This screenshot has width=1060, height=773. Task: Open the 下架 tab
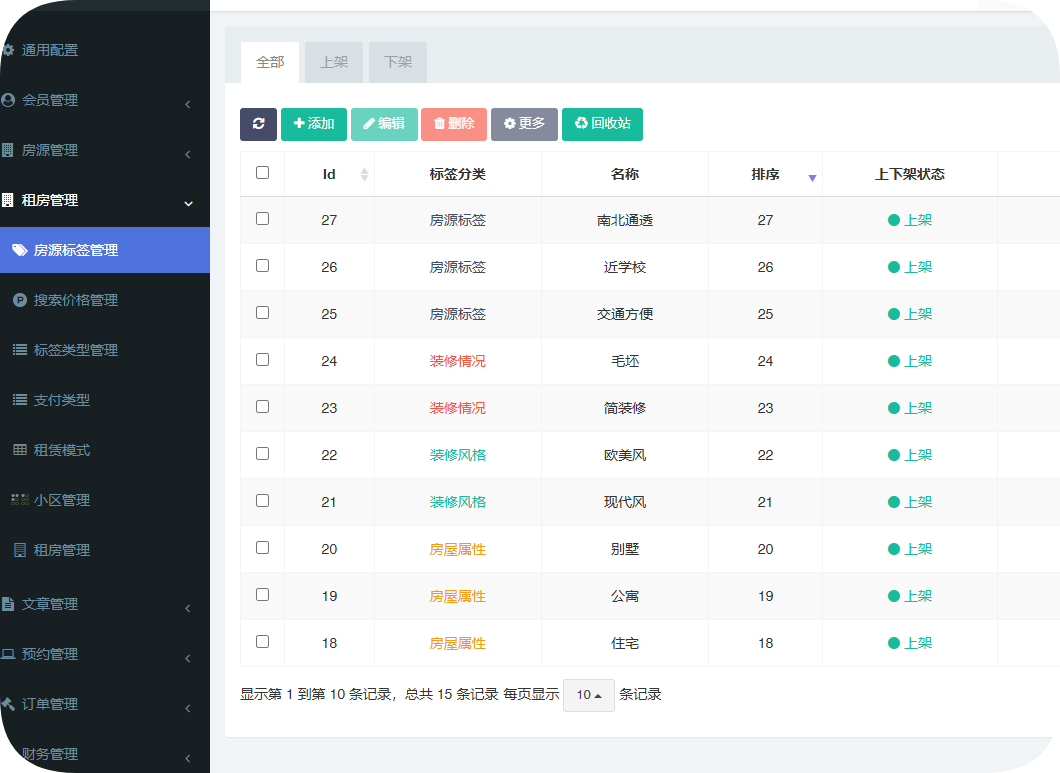coord(397,61)
